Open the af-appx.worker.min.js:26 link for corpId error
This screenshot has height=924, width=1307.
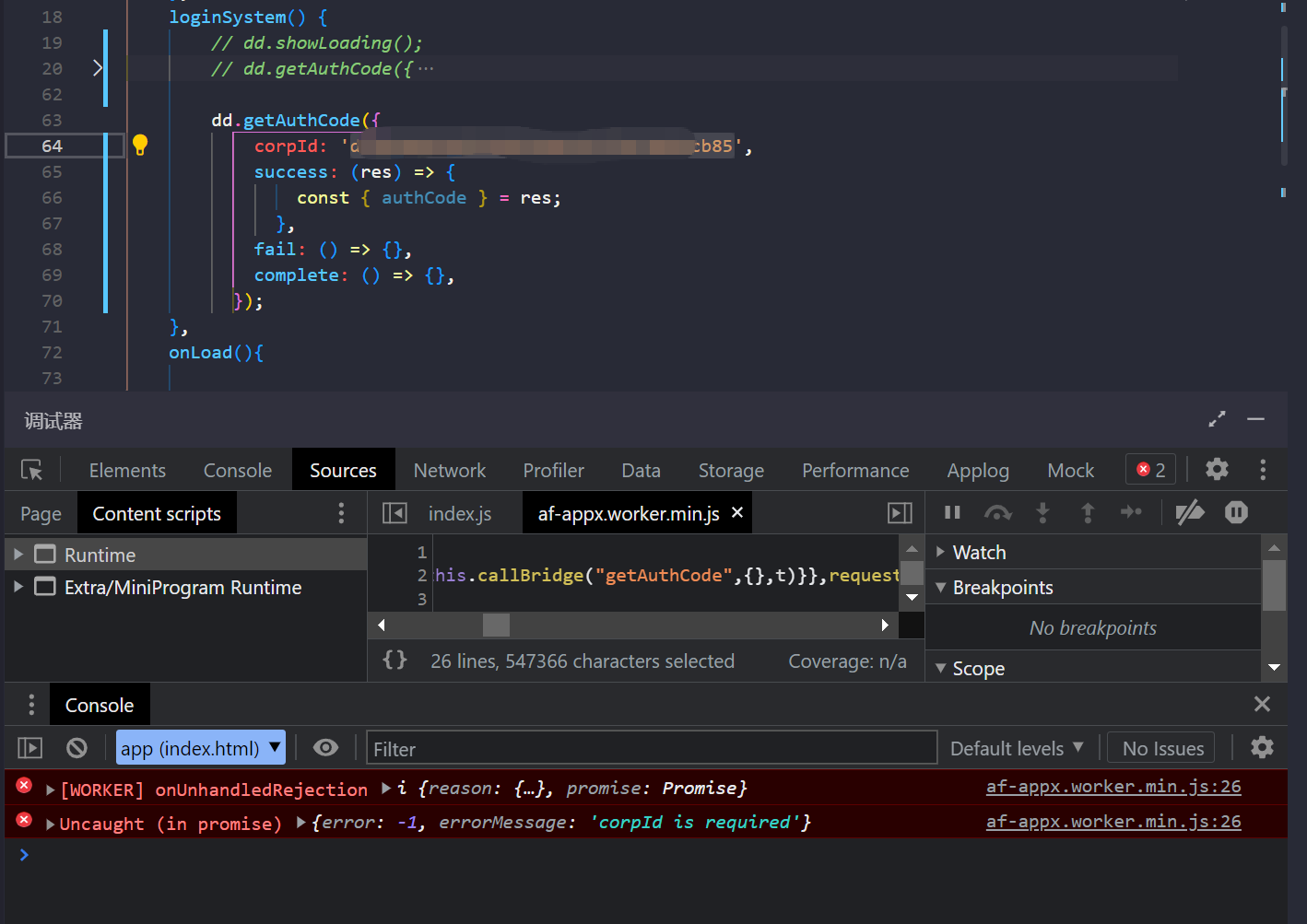tap(1113, 822)
